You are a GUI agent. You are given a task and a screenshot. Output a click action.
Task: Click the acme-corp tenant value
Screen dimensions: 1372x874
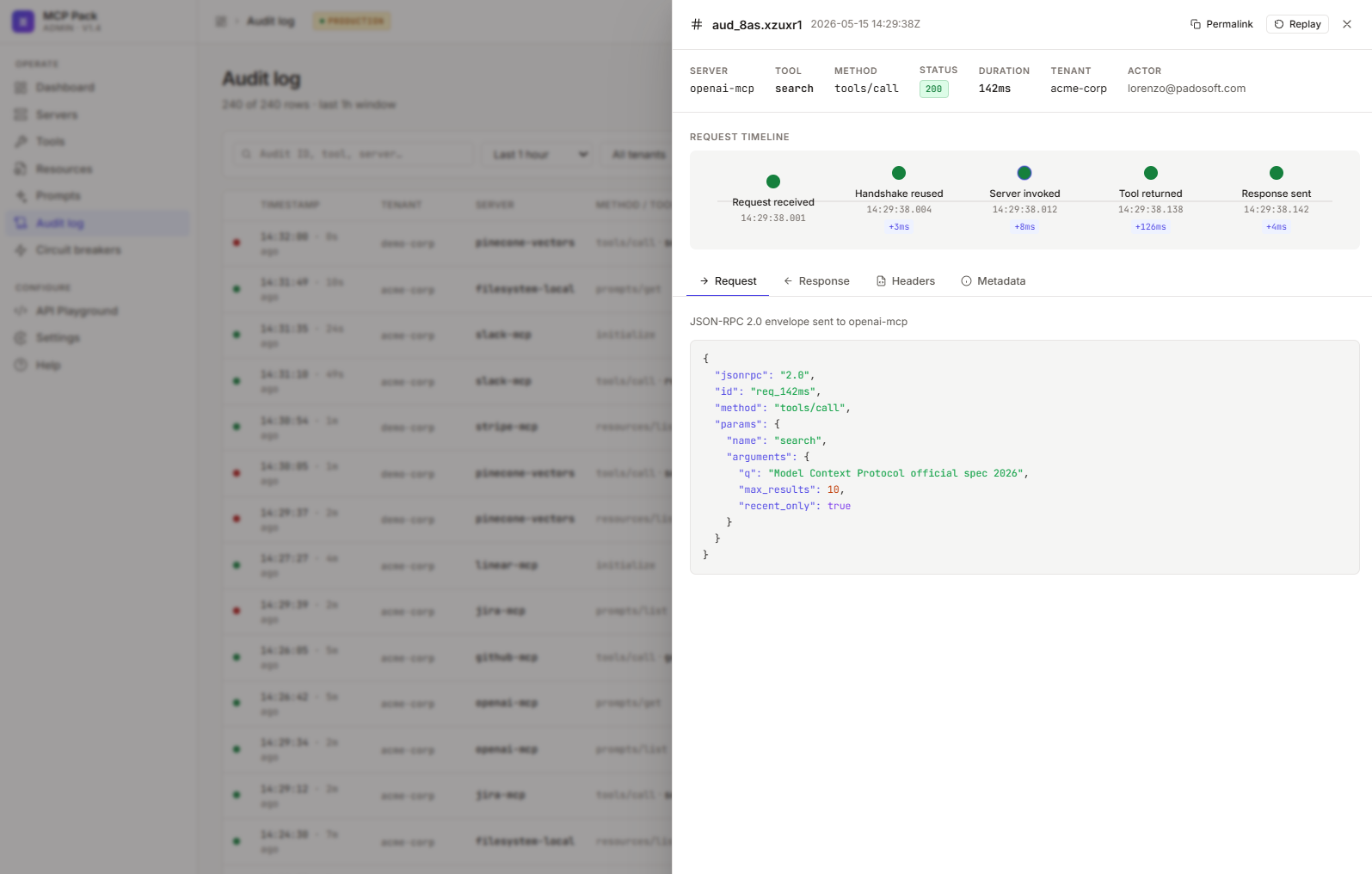(x=1079, y=89)
